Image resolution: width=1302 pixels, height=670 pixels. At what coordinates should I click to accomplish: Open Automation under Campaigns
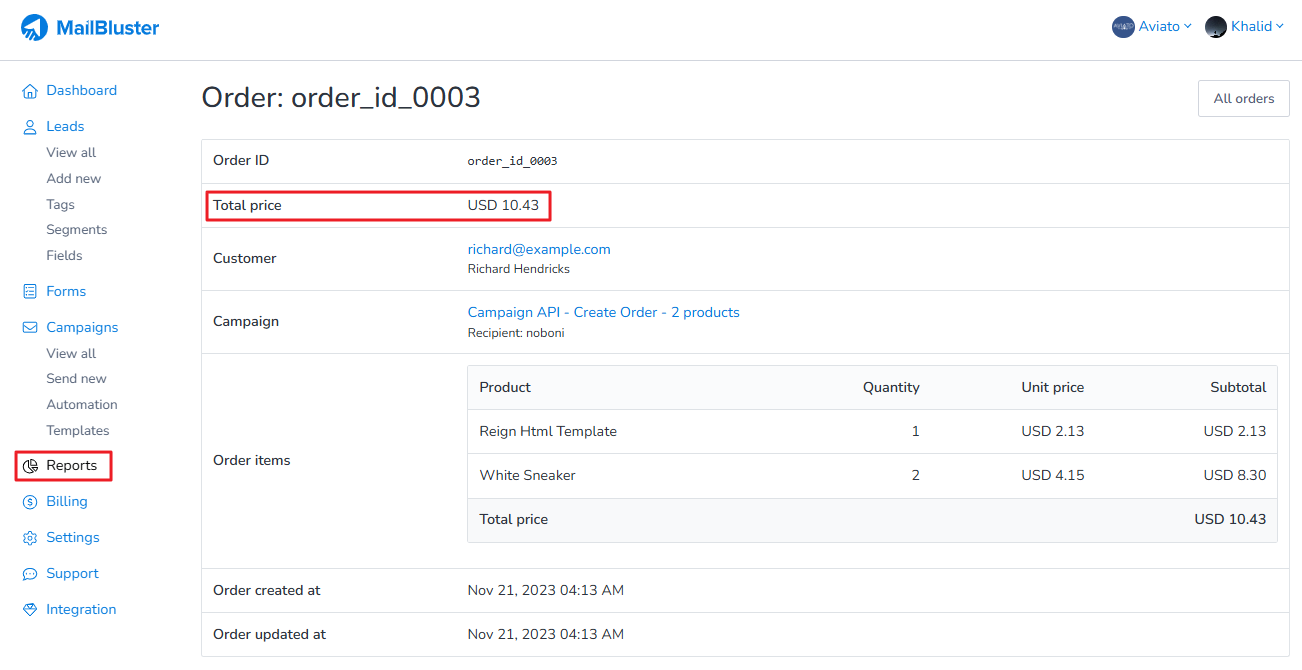(82, 405)
